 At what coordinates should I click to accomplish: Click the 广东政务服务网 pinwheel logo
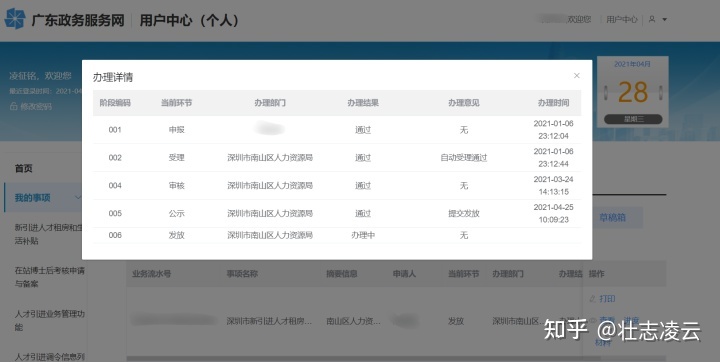[15, 19]
